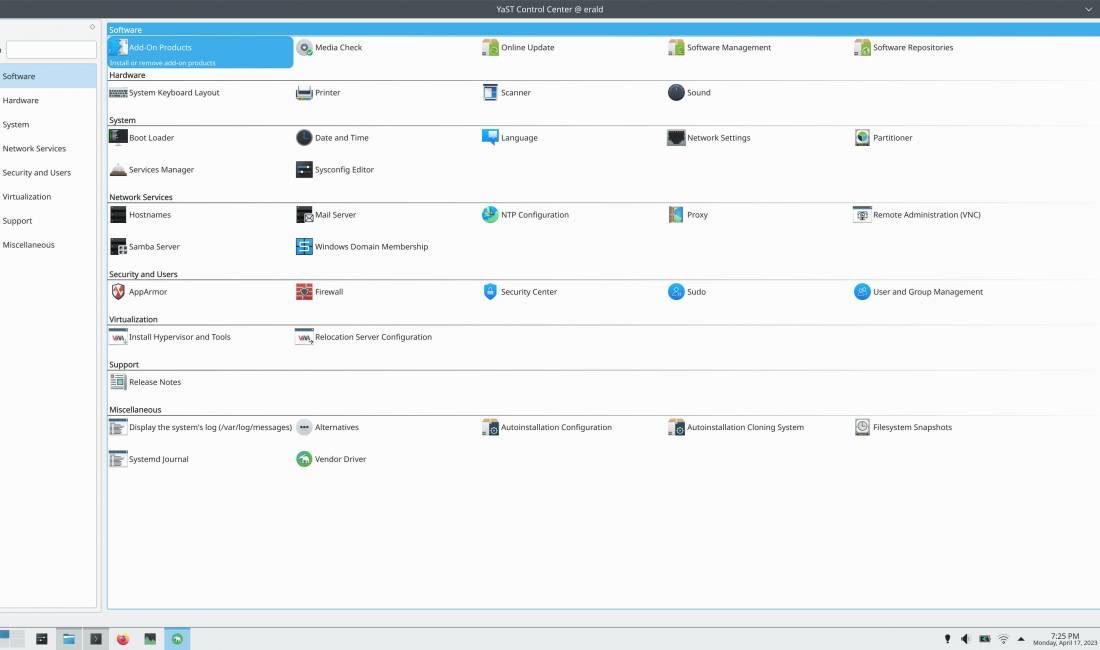The width and height of the screenshot is (1100, 650).
Task: Open Alternatives module
Action: point(328,427)
